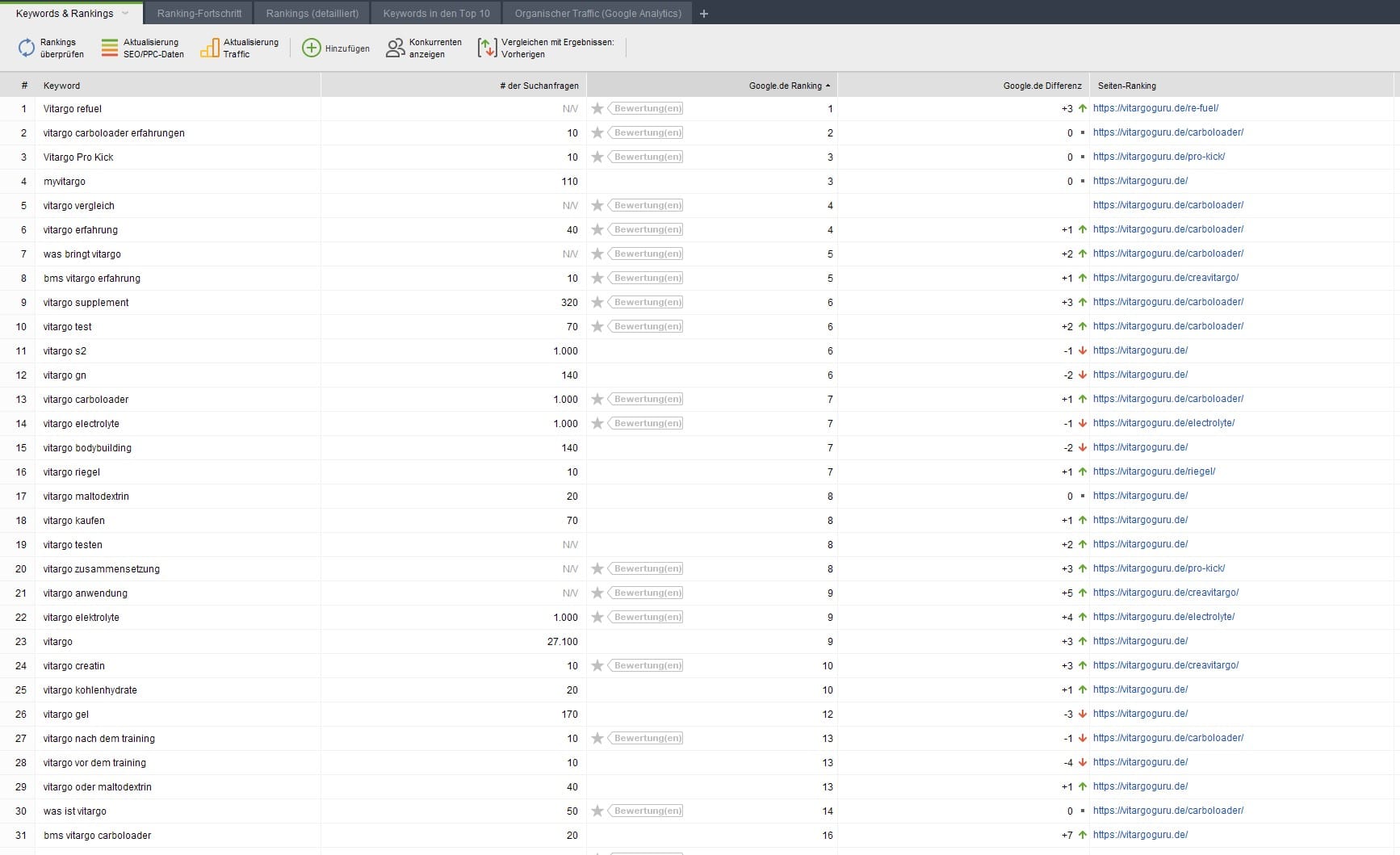Open the Organischer Traffic (Google Analytics) tab
The height and width of the screenshot is (855, 1400).
598,14
